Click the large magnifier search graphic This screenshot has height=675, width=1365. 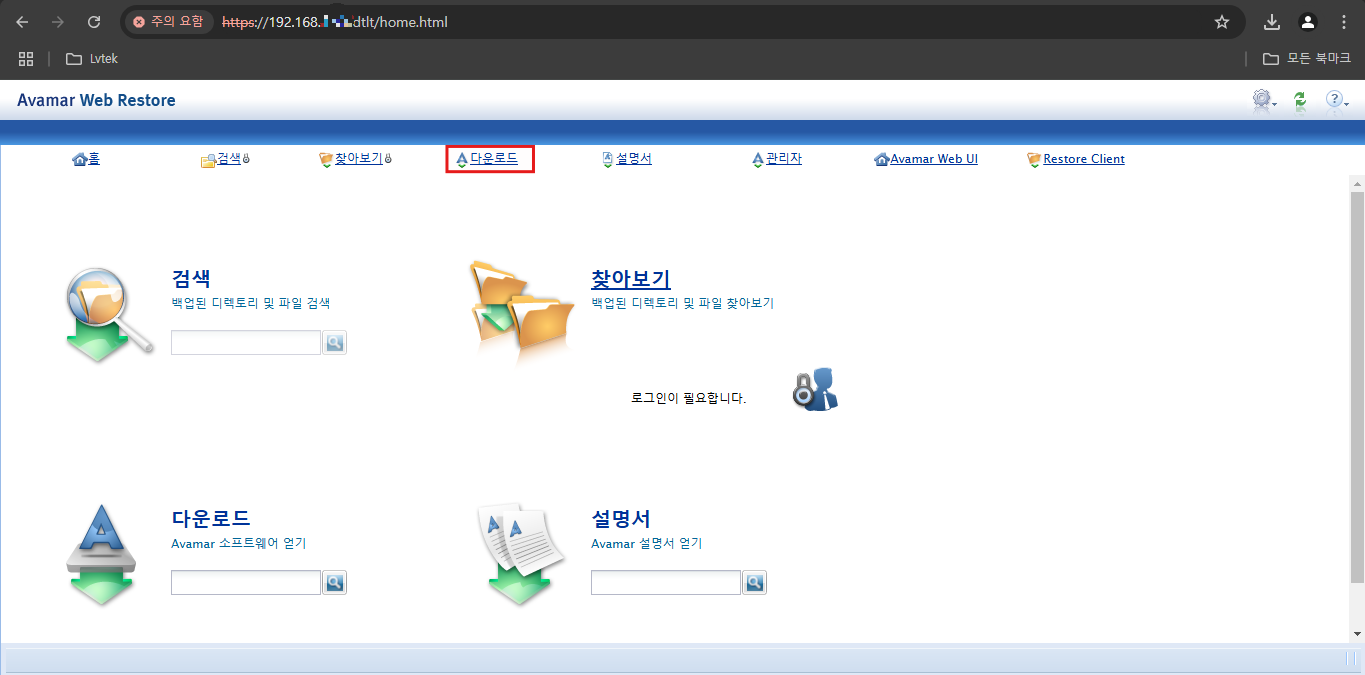tap(109, 315)
